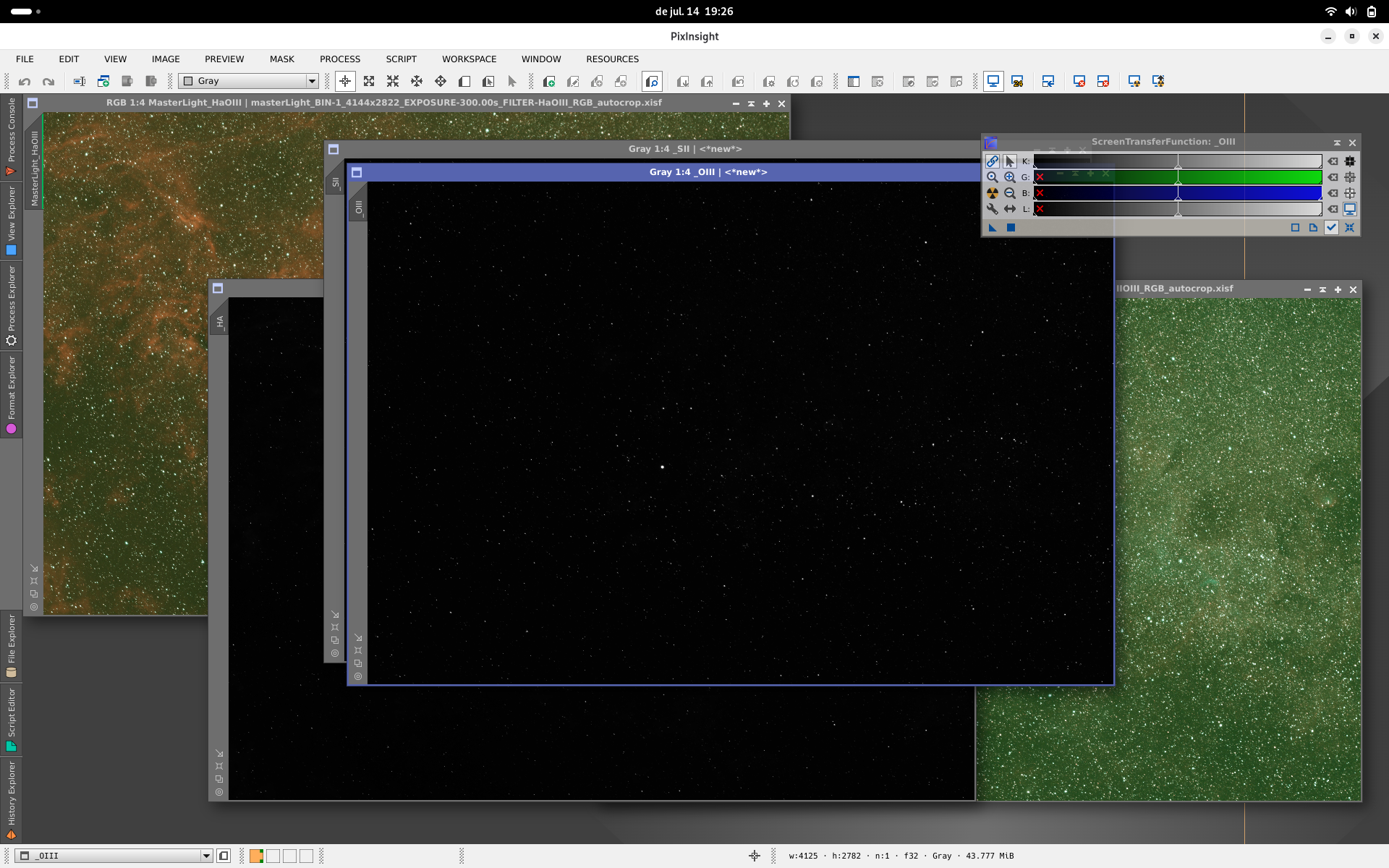Toggle black point readout mode in STF

click(1350, 161)
